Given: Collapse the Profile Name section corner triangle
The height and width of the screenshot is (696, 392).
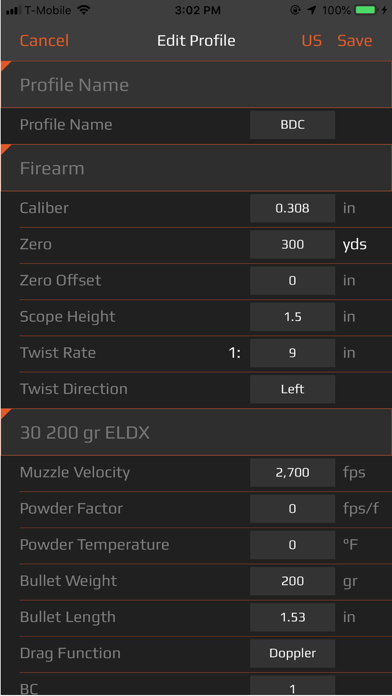Looking at the screenshot, I should pyautogui.click(x=5, y=66).
